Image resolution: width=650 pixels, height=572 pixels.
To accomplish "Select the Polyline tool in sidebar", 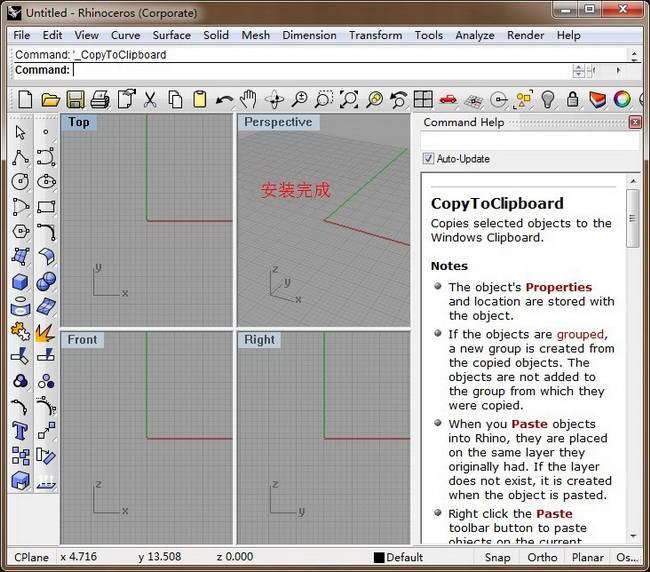I will [x=20, y=157].
